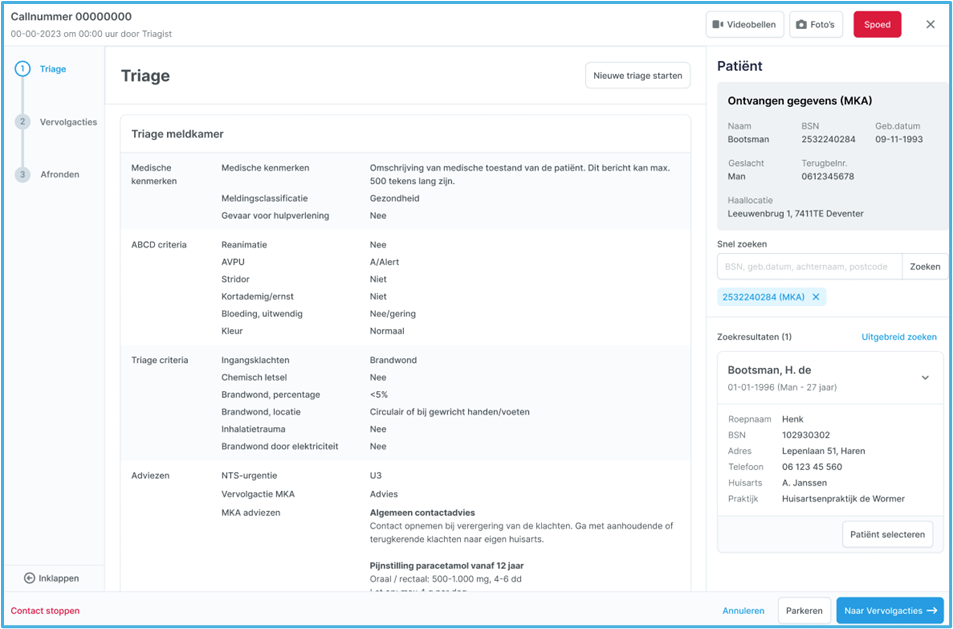Click Nieuwe triage starten button
The image size is (953, 629).
pyautogui.click(x=637, y=76)
